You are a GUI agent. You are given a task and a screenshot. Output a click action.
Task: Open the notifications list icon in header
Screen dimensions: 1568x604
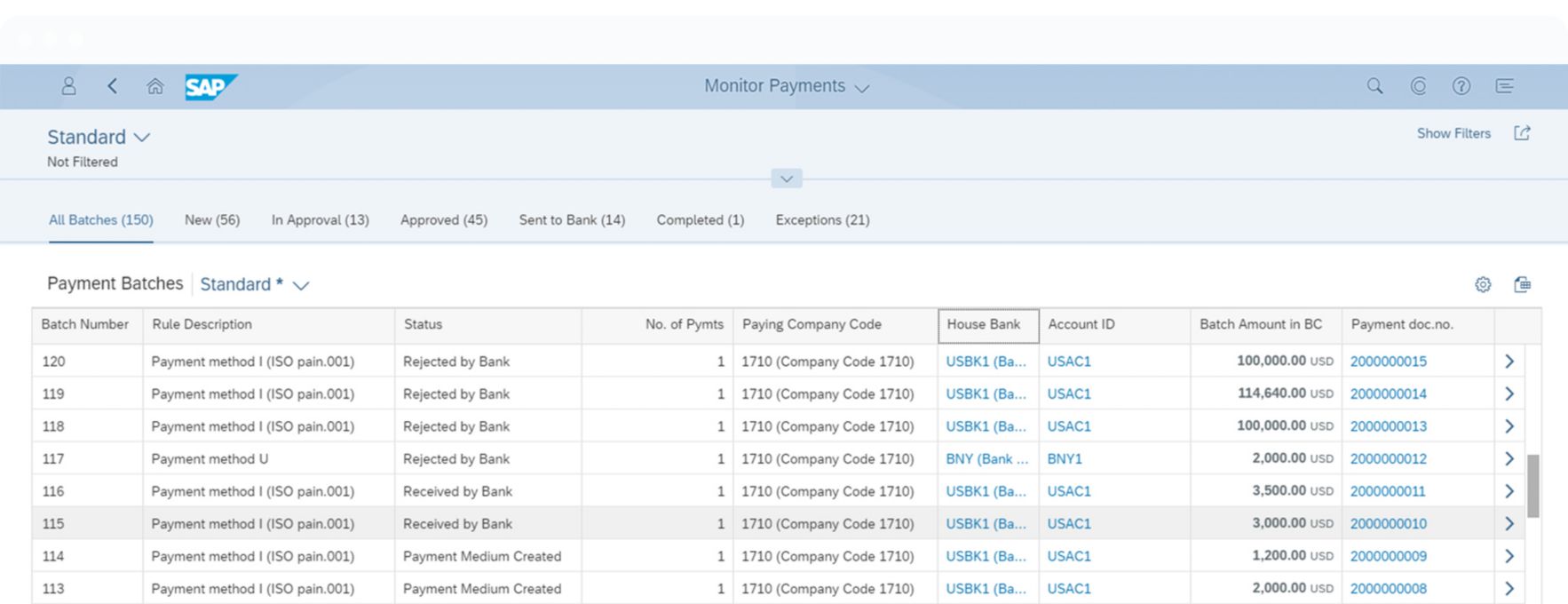[1504, 86]
